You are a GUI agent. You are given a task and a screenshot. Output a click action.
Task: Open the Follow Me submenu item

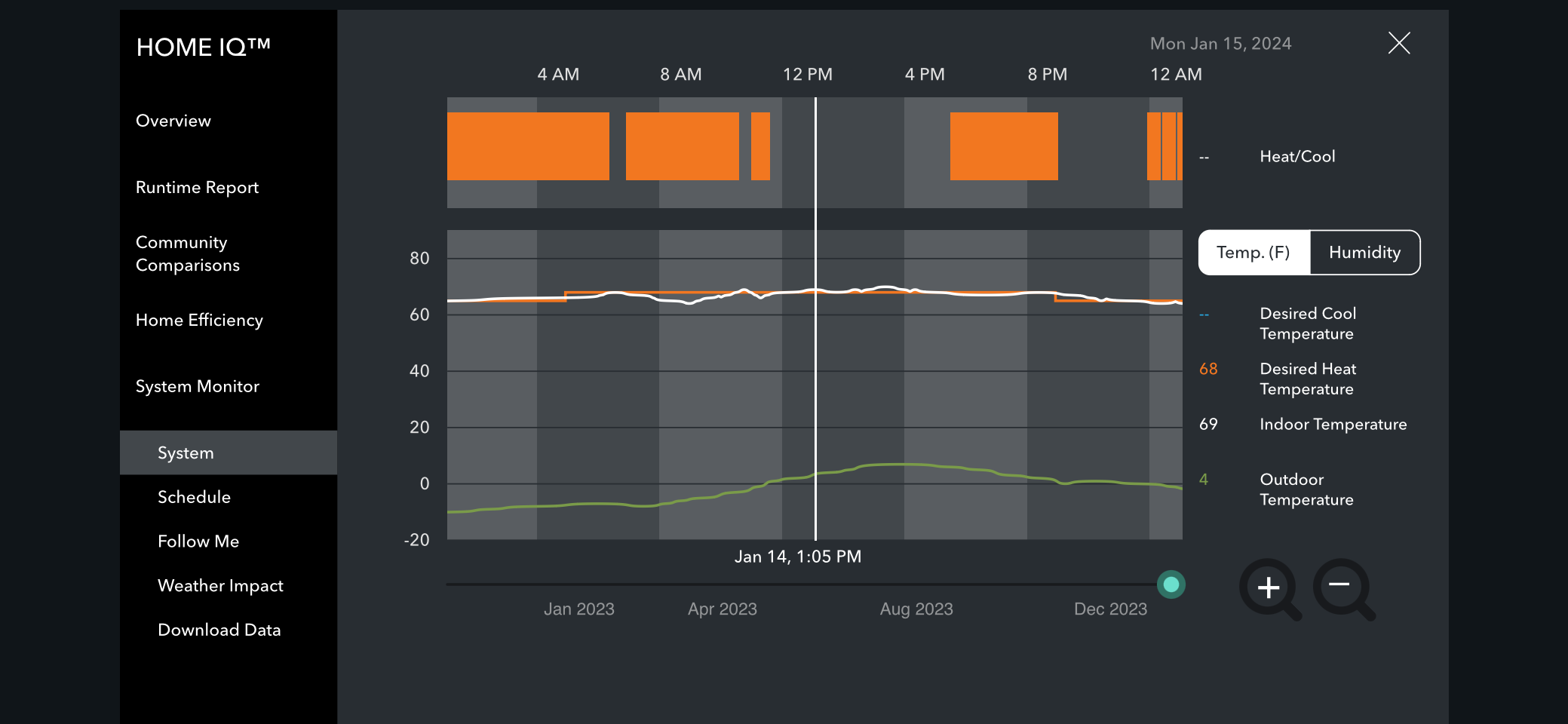pyautogui.click(x=198, y=541)
